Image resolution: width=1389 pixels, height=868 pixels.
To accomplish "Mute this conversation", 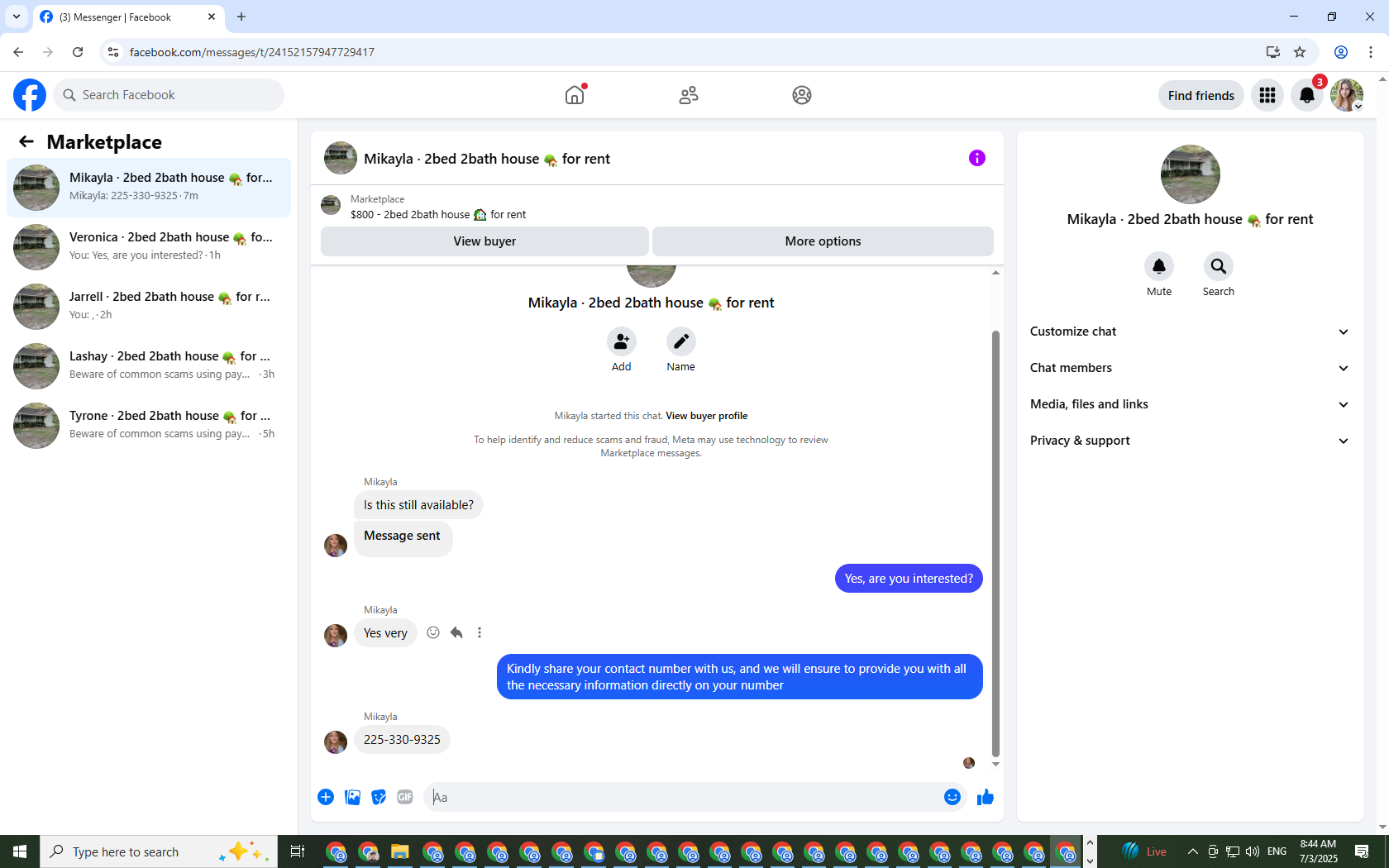I will (x=1159, y=266).
